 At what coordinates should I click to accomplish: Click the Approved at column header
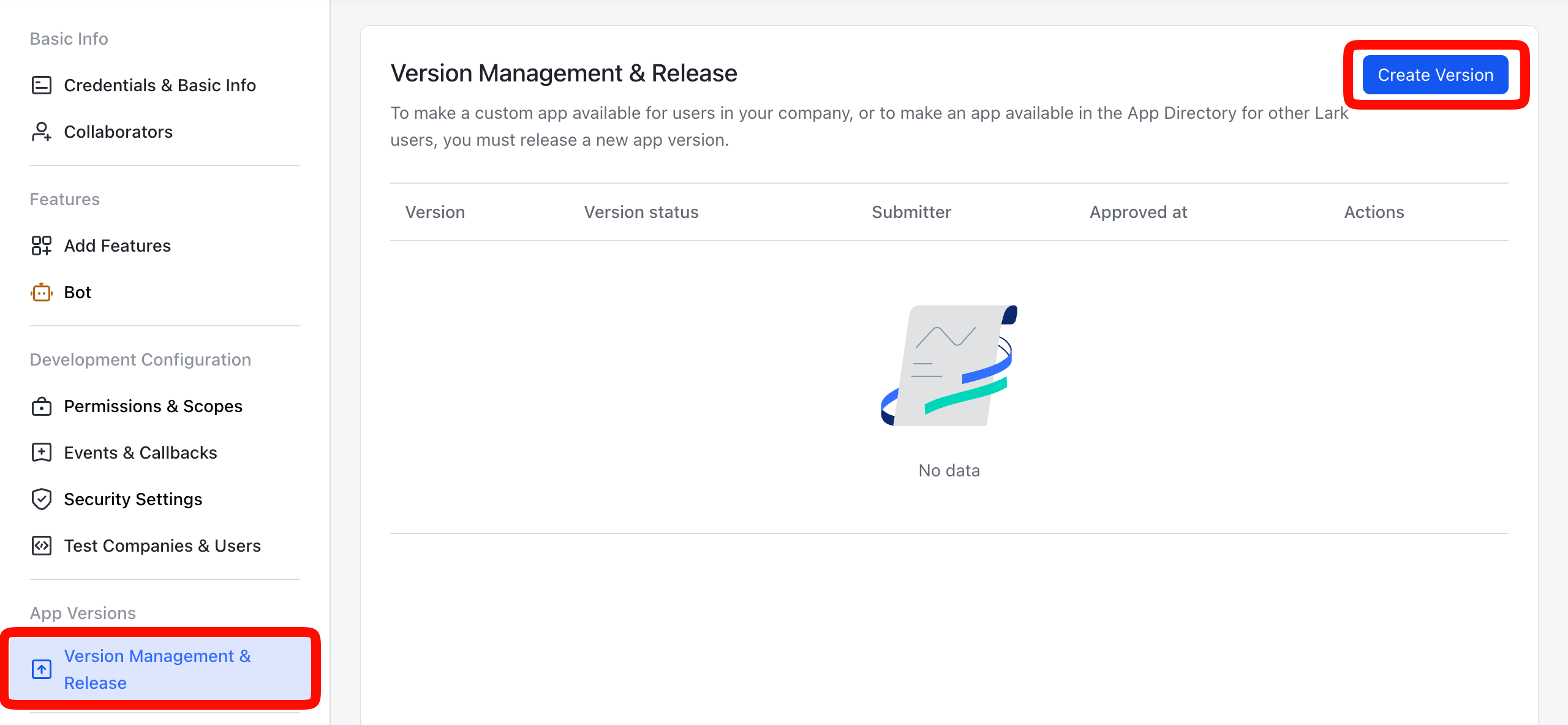(x=1138, y=212)
